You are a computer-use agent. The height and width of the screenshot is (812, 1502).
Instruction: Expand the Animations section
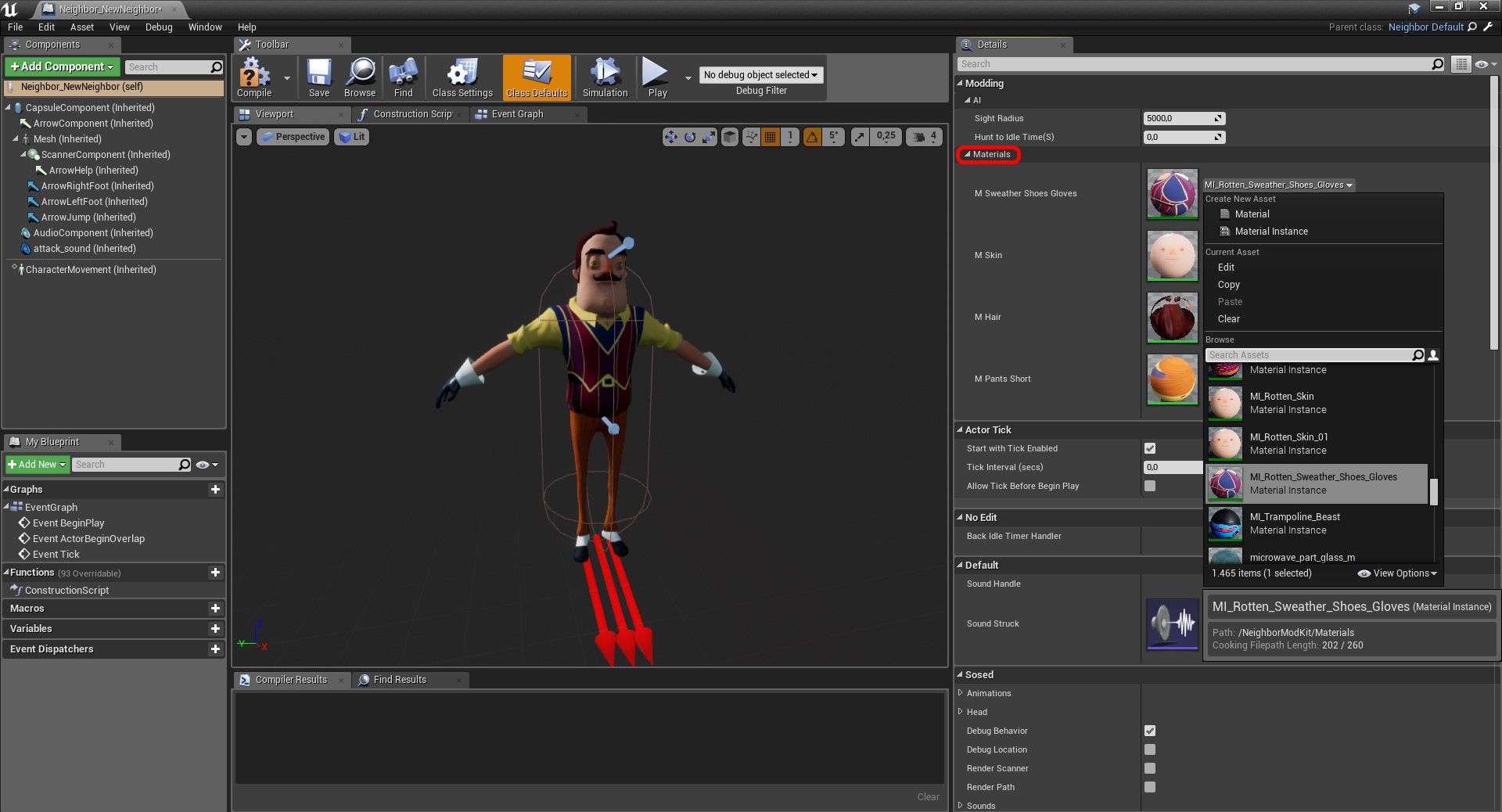[x=961, y=692]
